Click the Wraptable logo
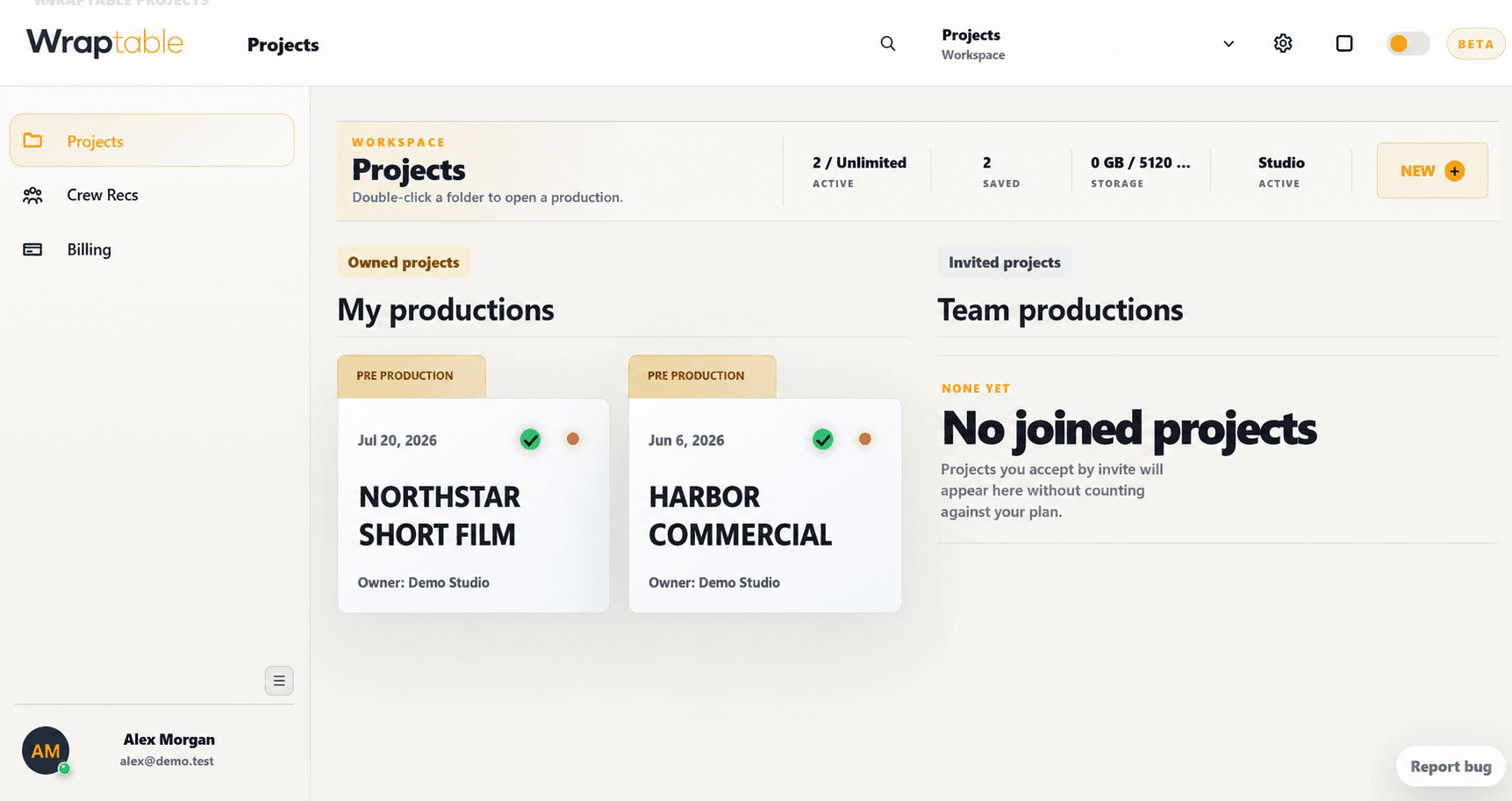This screenshot has width=1512, height=801. (104, 43)
